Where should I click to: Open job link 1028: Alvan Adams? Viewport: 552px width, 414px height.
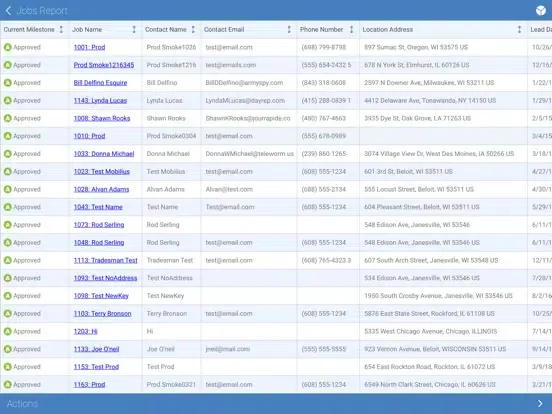tap(101, 189)
